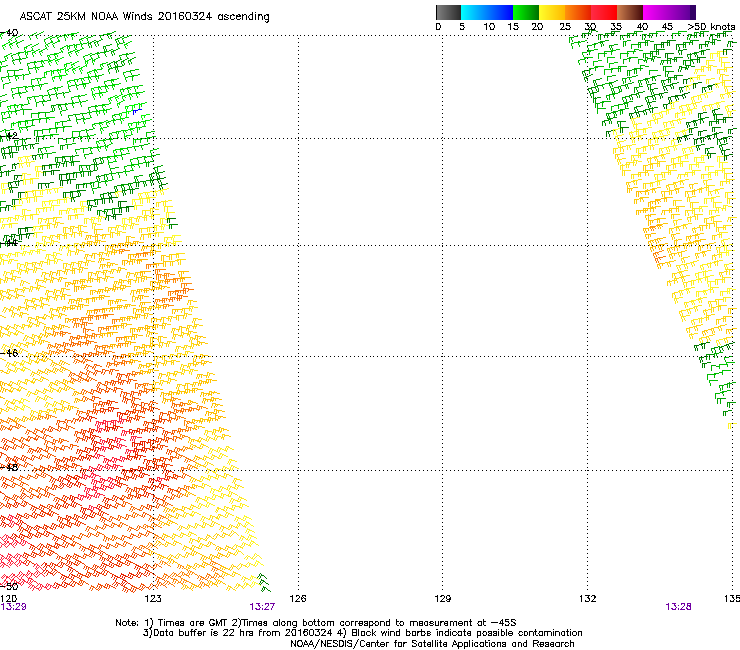Click the red 30-35 knots legend segment
This screenshot has width=740, height=650.
(604, 12)
